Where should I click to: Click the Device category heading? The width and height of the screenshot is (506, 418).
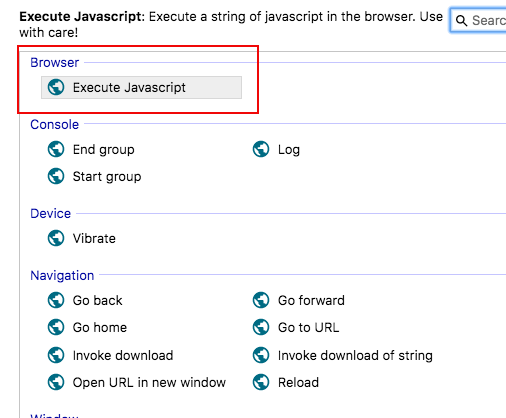(x=51, y=213)
